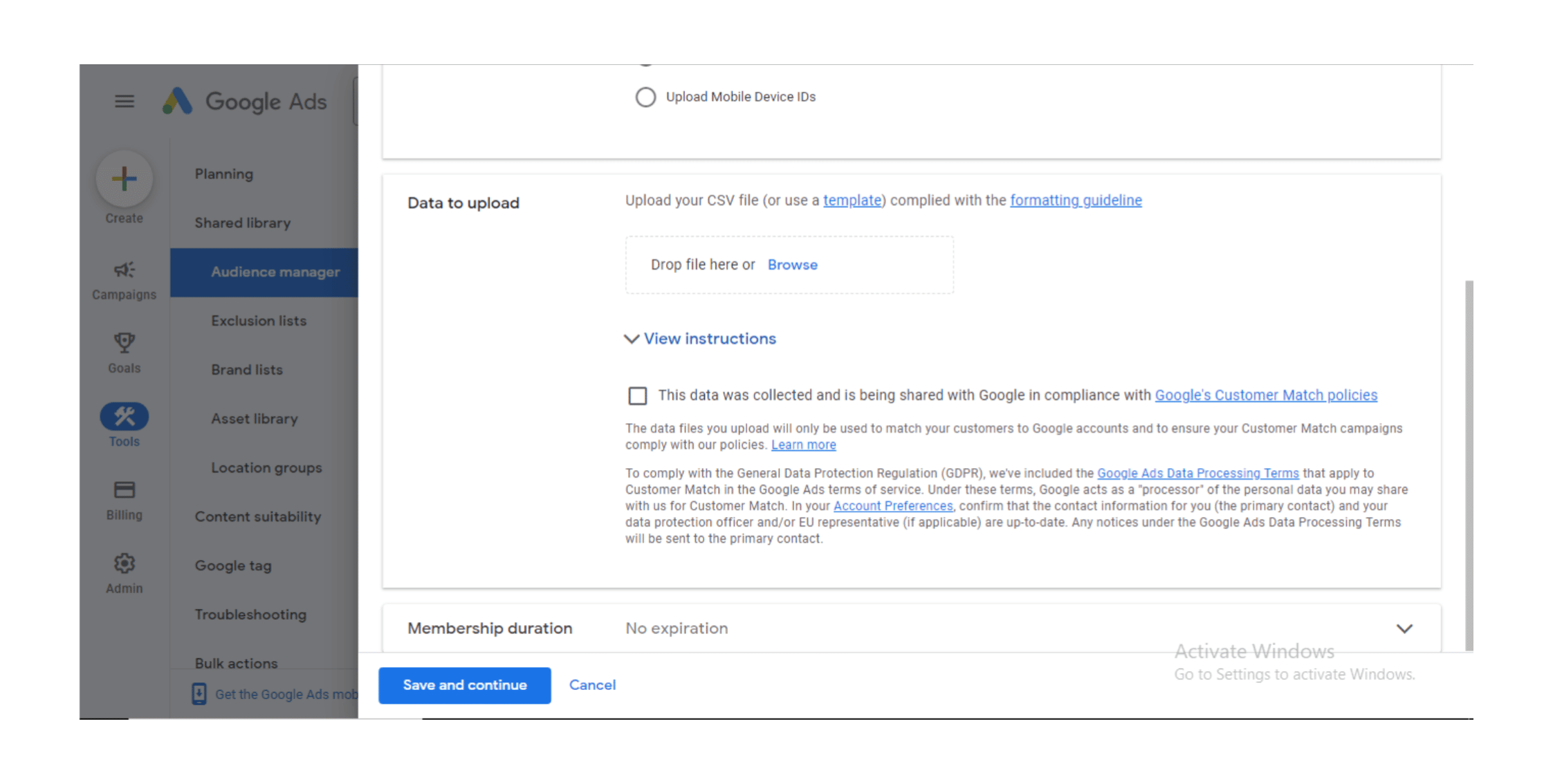This screenshot has height=784, width=1553.
Task: Select the Create plus icon
Action: (124, 179)
